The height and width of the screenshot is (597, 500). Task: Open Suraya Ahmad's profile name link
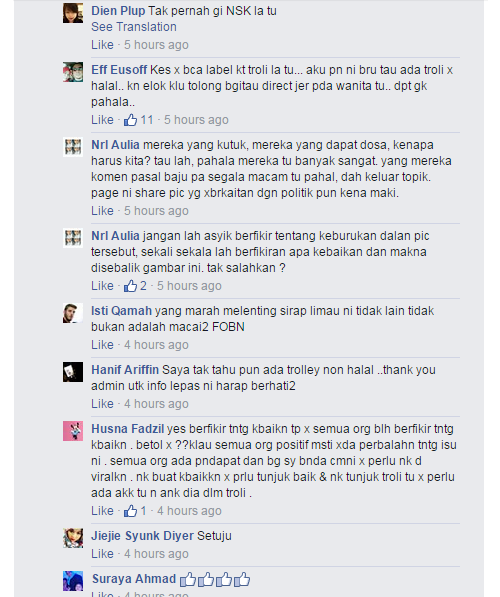tap(134, 579)
